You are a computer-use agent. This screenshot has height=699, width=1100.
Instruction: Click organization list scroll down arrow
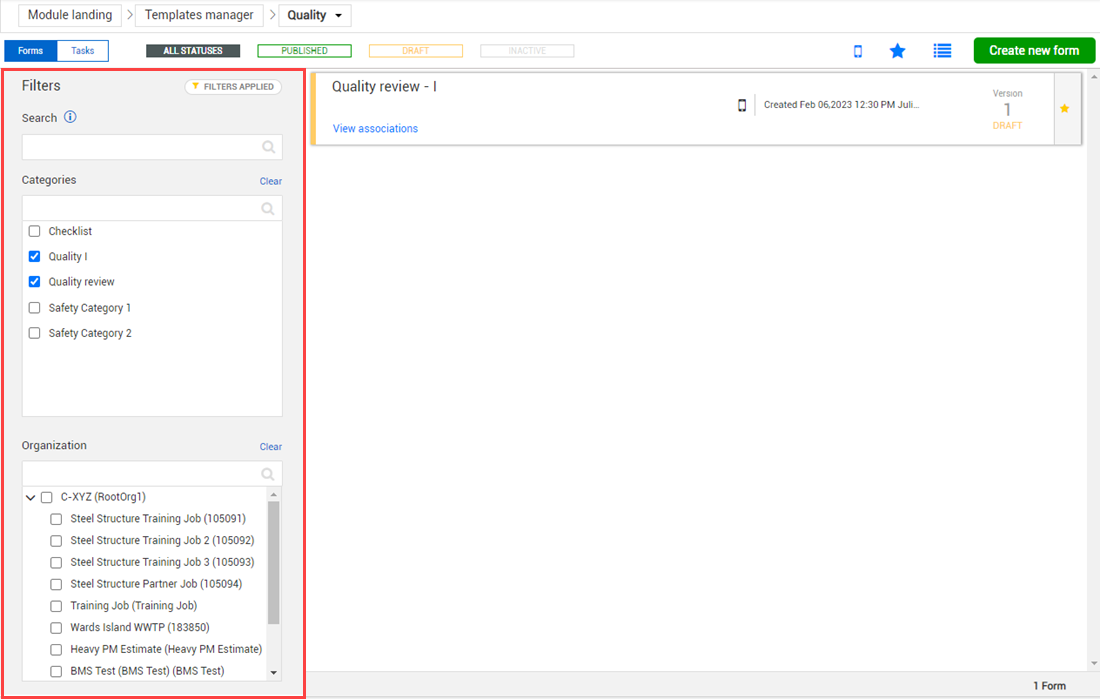pos(274,673)
